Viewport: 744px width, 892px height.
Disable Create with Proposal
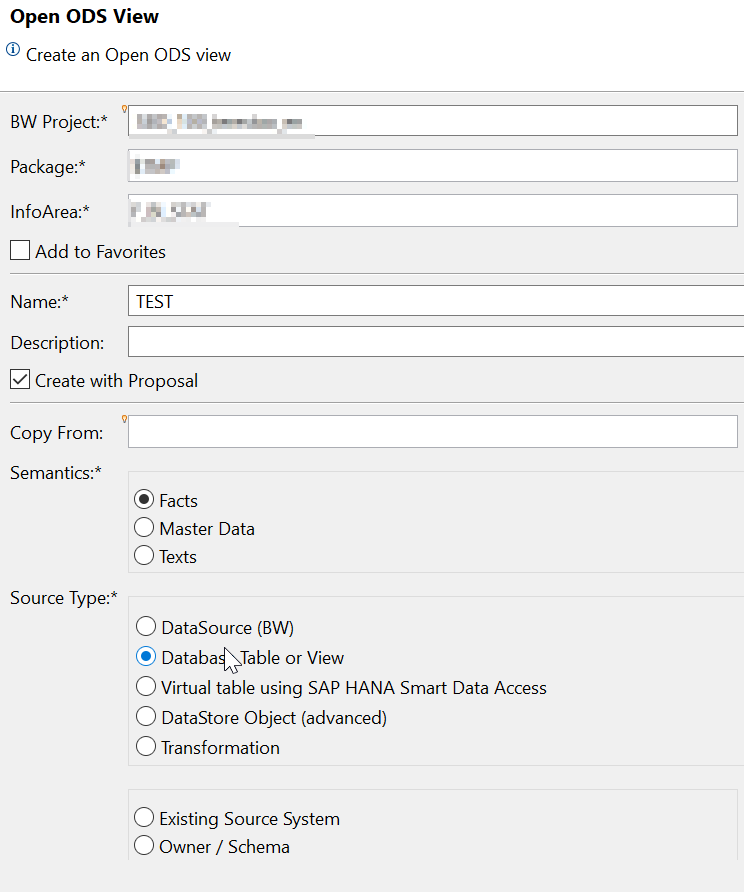click(20, 380)
